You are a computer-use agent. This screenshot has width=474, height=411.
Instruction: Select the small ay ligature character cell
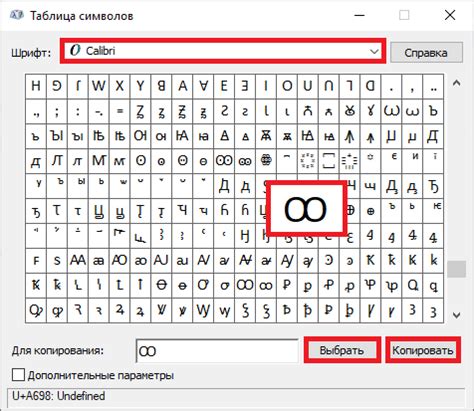308,260
